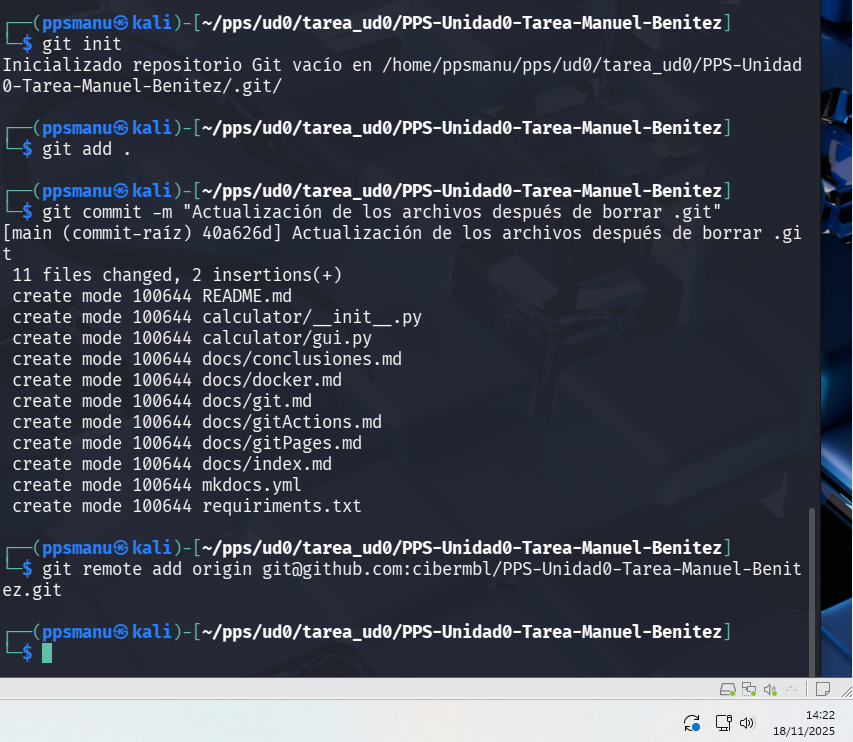The width and height of the screenshot is (853, 742).
Task: Open the Windows Update sync tray icon
Action: (x=691, y=723)
